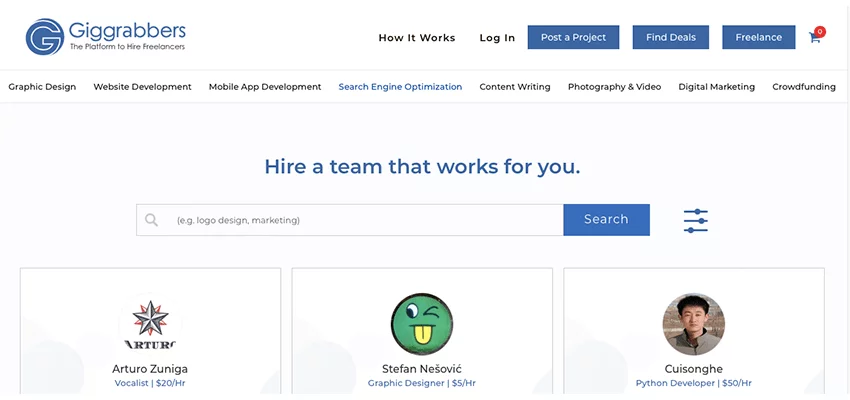Open the shopping cart icon
Image resolution: width=850 pixels, height=400 pixels.
coord(815,37)
